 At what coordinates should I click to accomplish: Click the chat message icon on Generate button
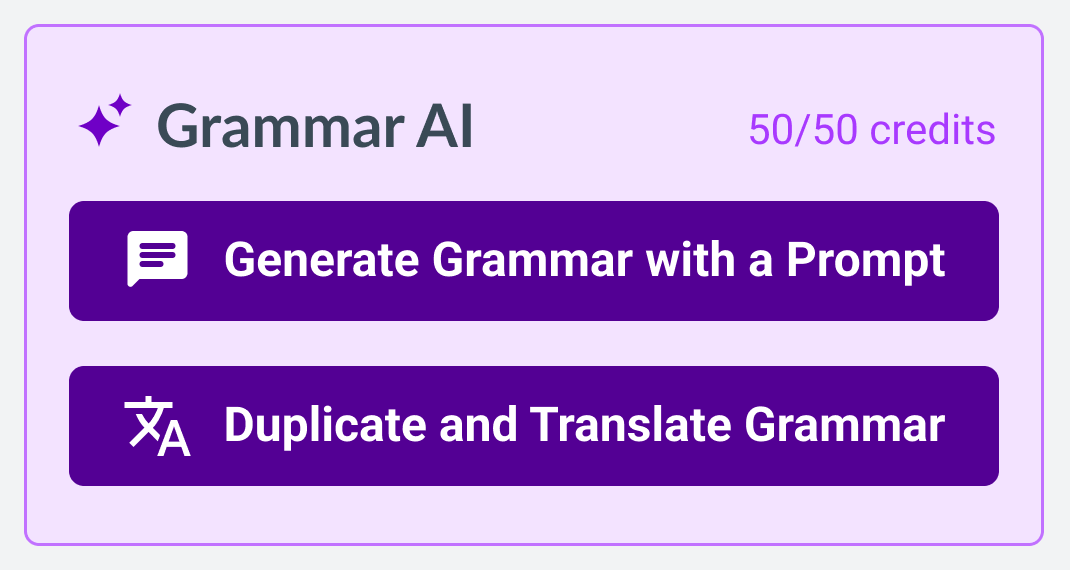coord(158,259)
